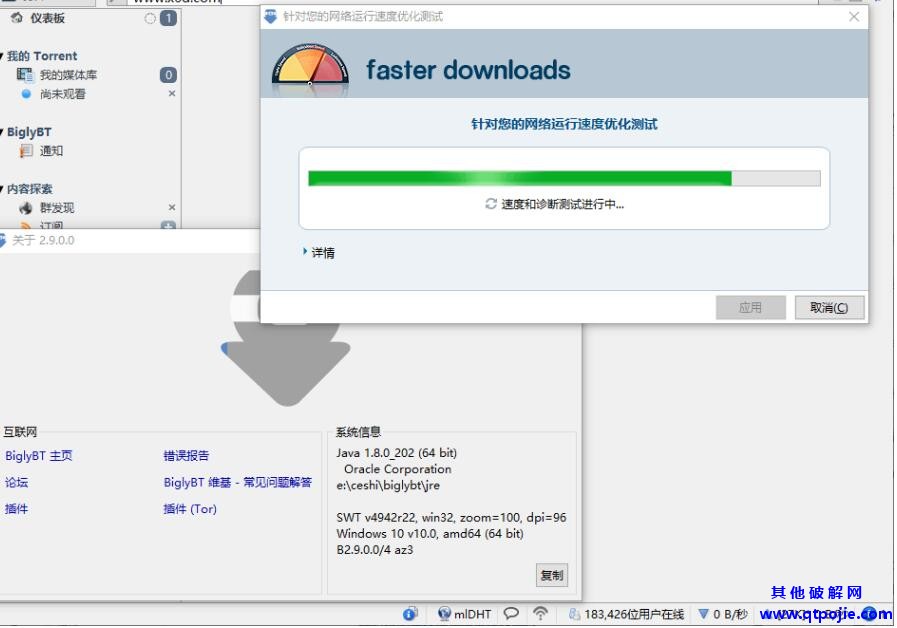The width and height of the screenshot is (897, 628).
Task: Click the mlDHT globe status icon
Action: (x=444, y=614)
